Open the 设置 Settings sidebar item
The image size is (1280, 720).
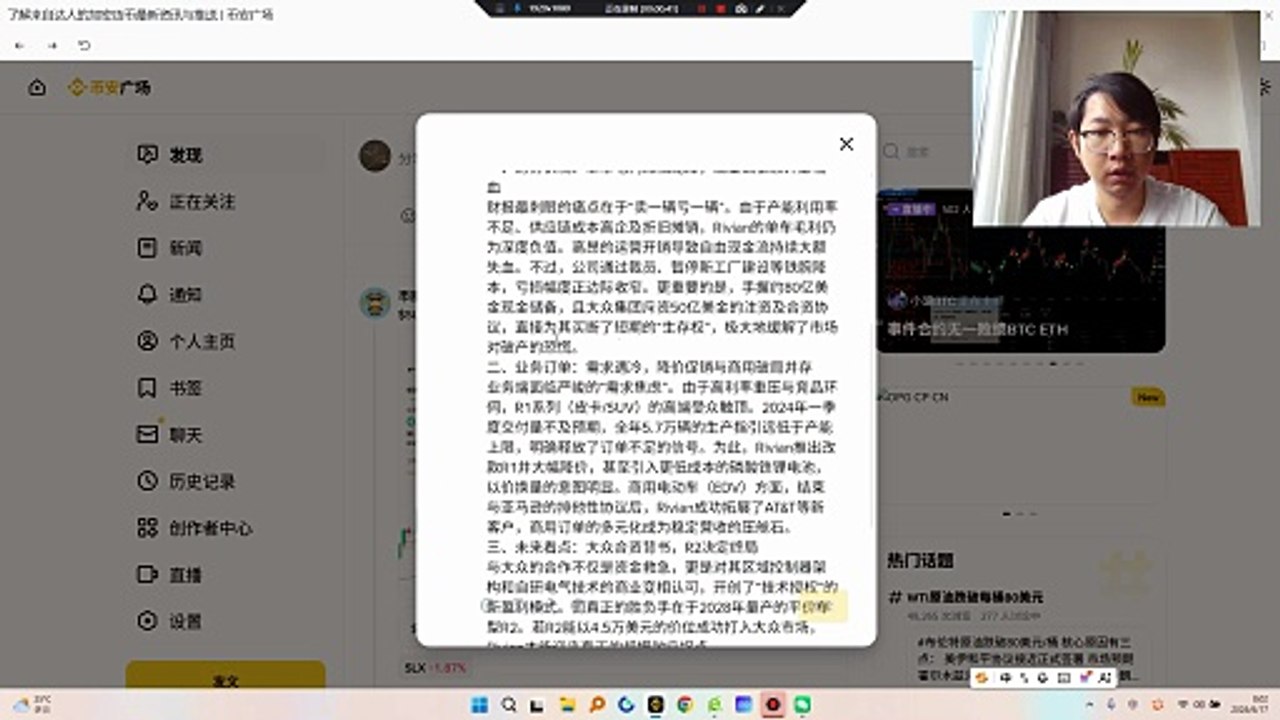click(227, 621)
